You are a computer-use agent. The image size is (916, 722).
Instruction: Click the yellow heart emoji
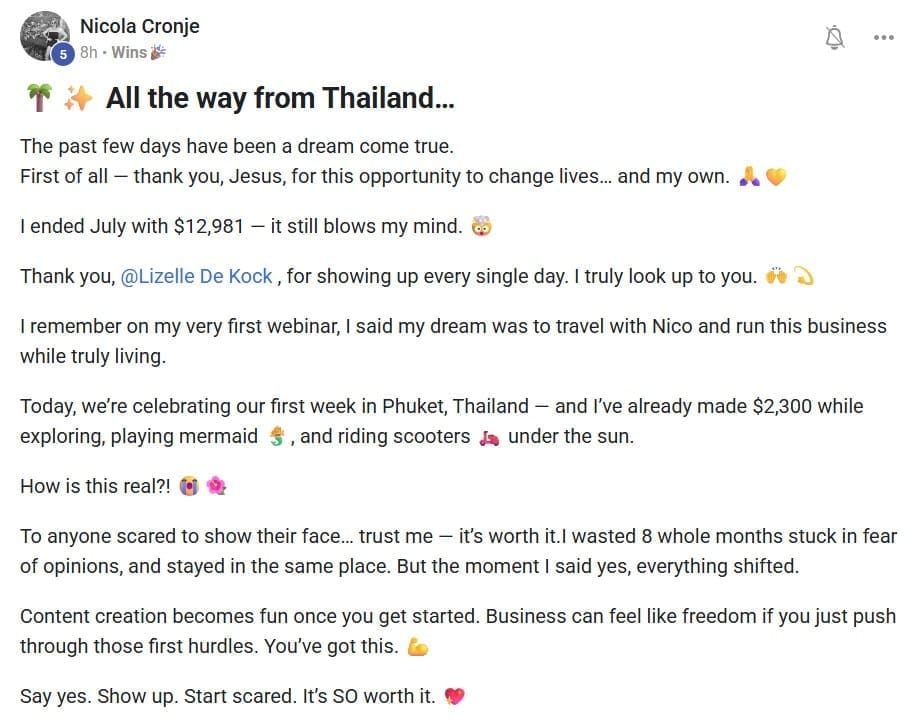[776, 176]
